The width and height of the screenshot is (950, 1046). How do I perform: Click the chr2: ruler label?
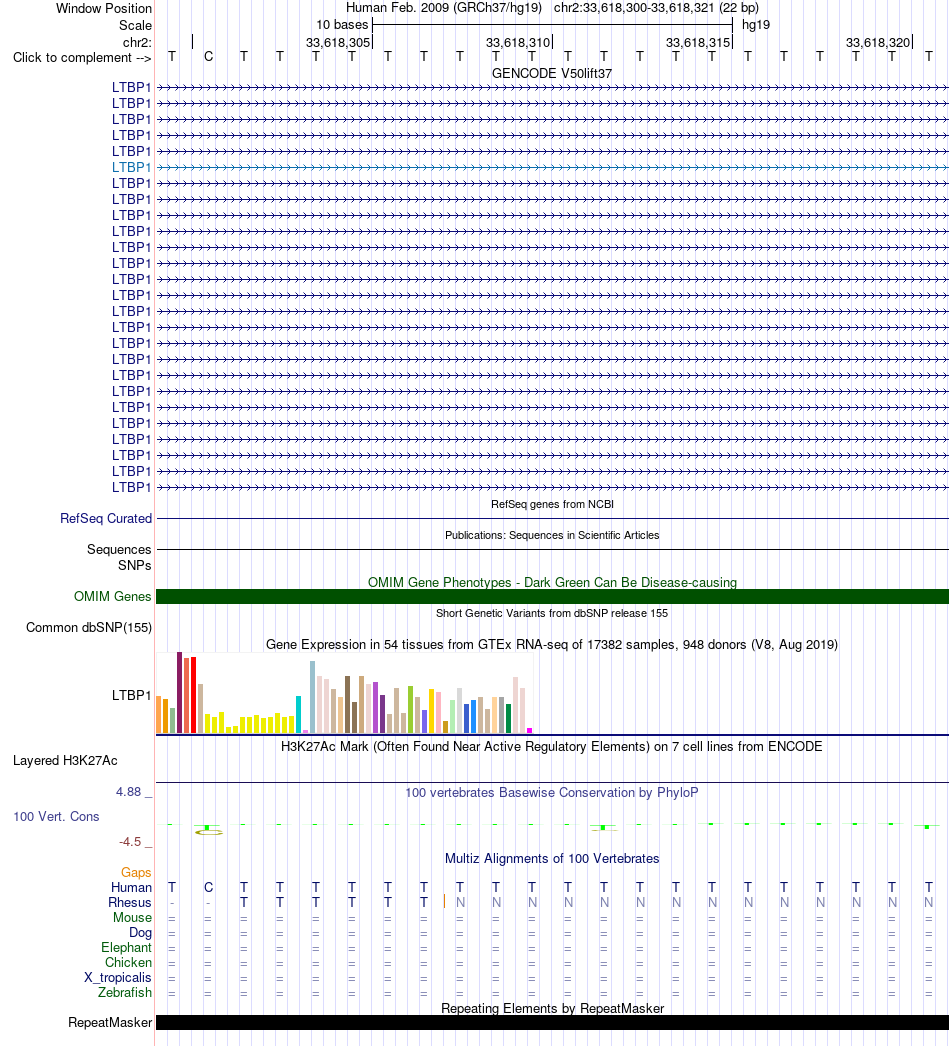point(137,43)
